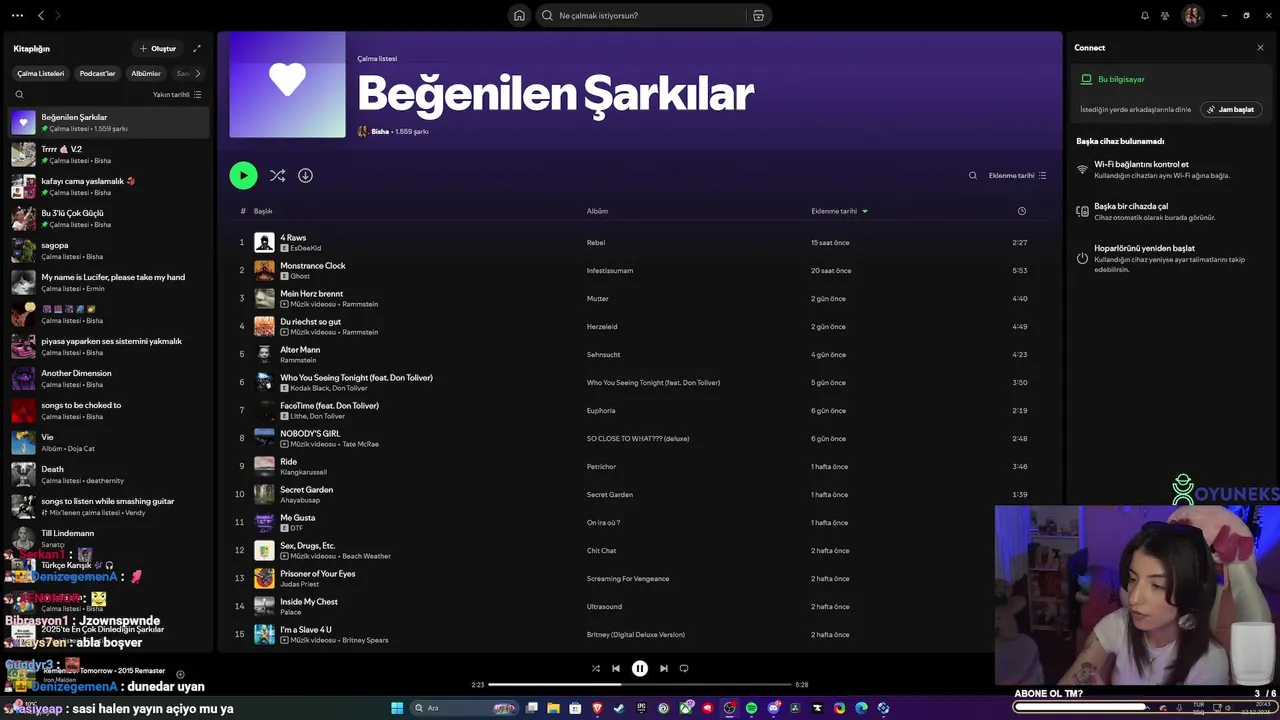
Task: Skip to the next track
Action: (x=663, y=668)
